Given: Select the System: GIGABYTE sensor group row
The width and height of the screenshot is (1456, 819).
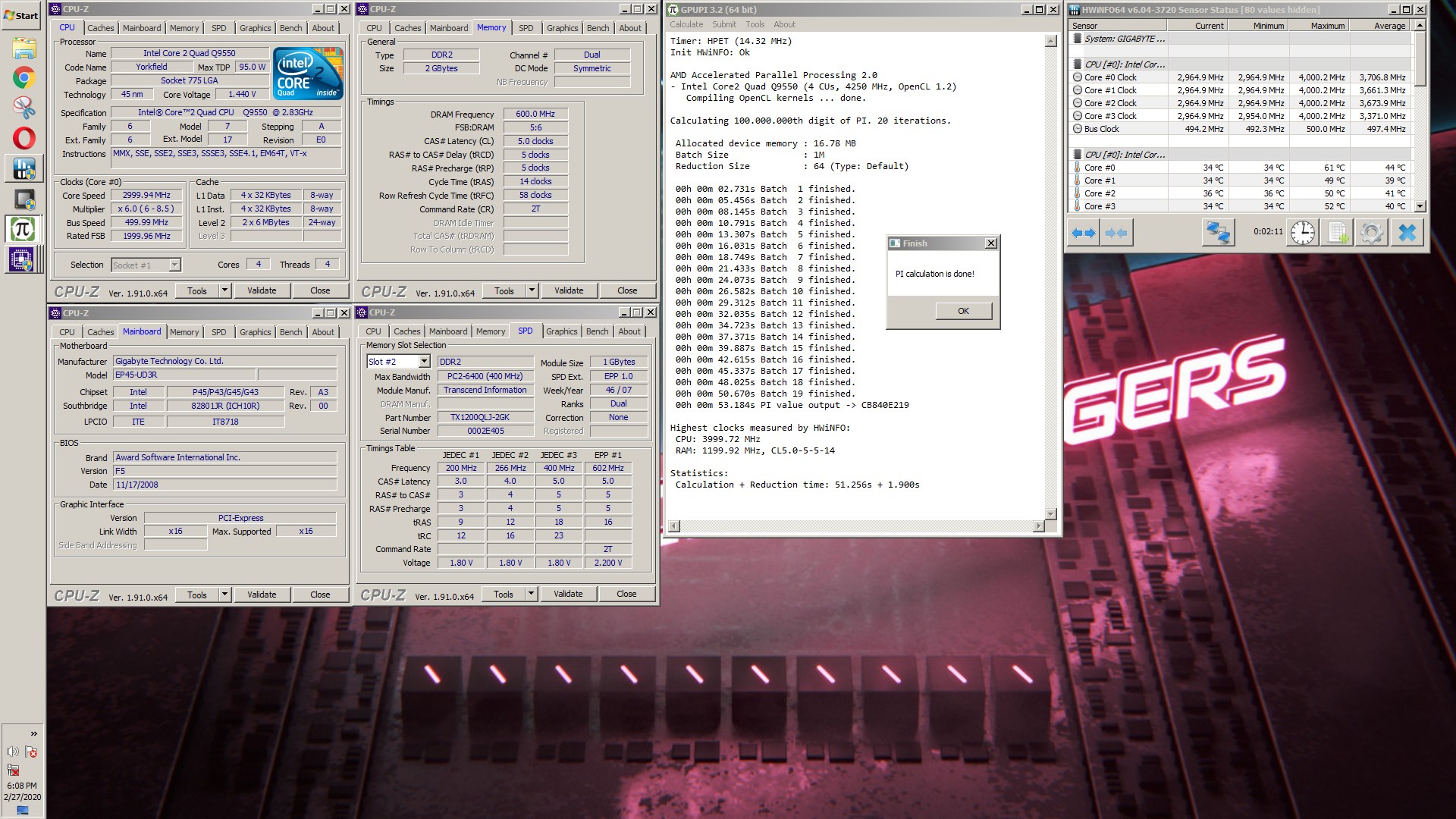Looking at the screenshot, I should point(1241,39).
